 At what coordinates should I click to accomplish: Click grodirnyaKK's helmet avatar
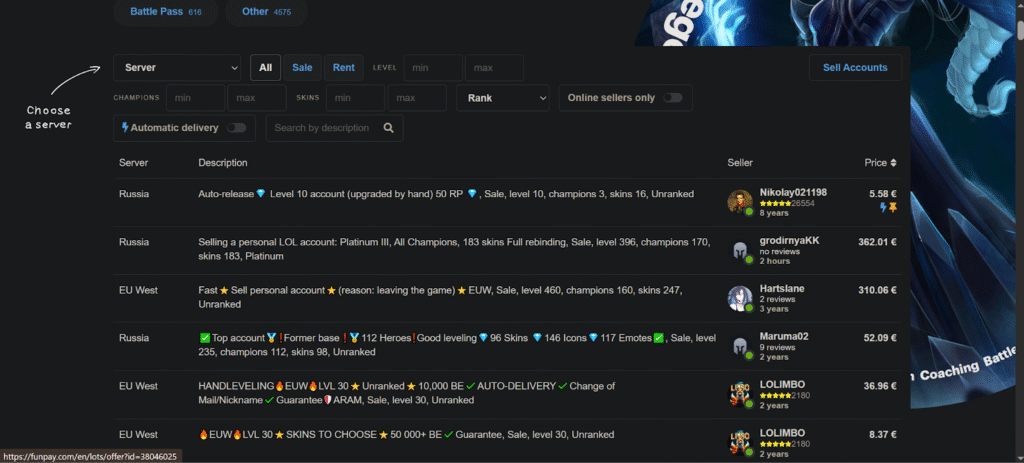click(x=740, y=250)
